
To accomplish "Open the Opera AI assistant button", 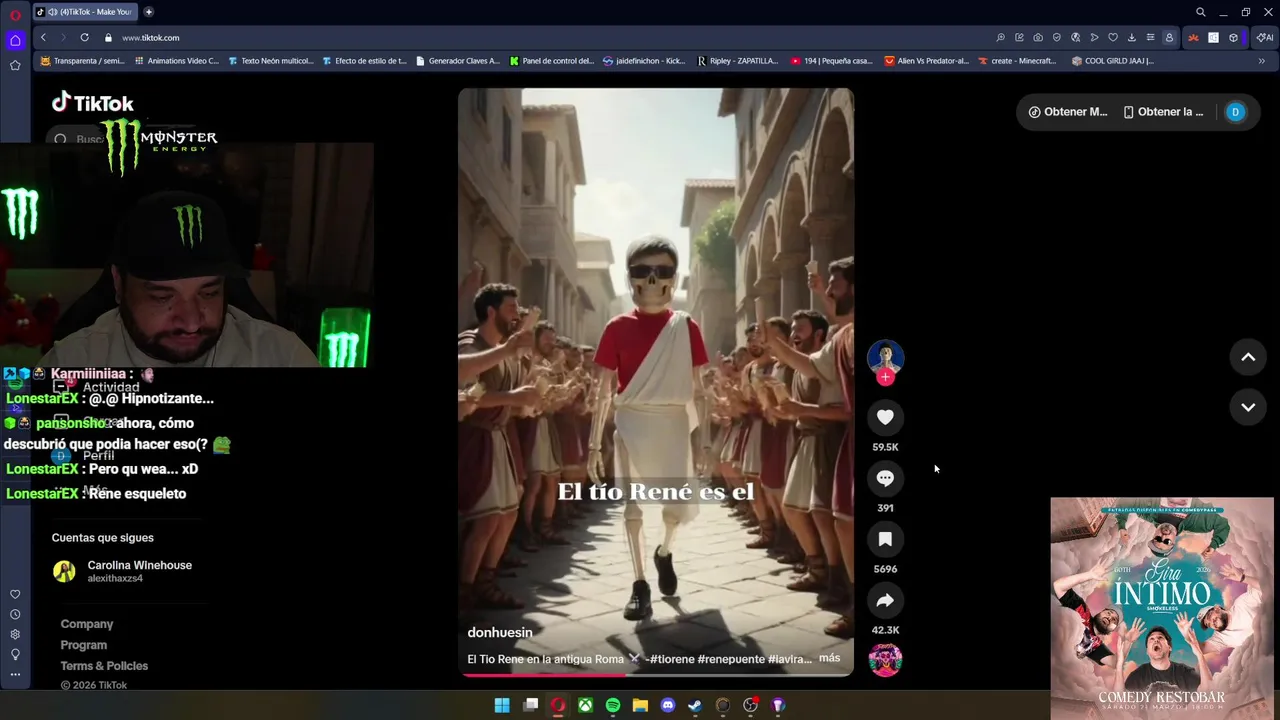I will [x=1265, y=37].
